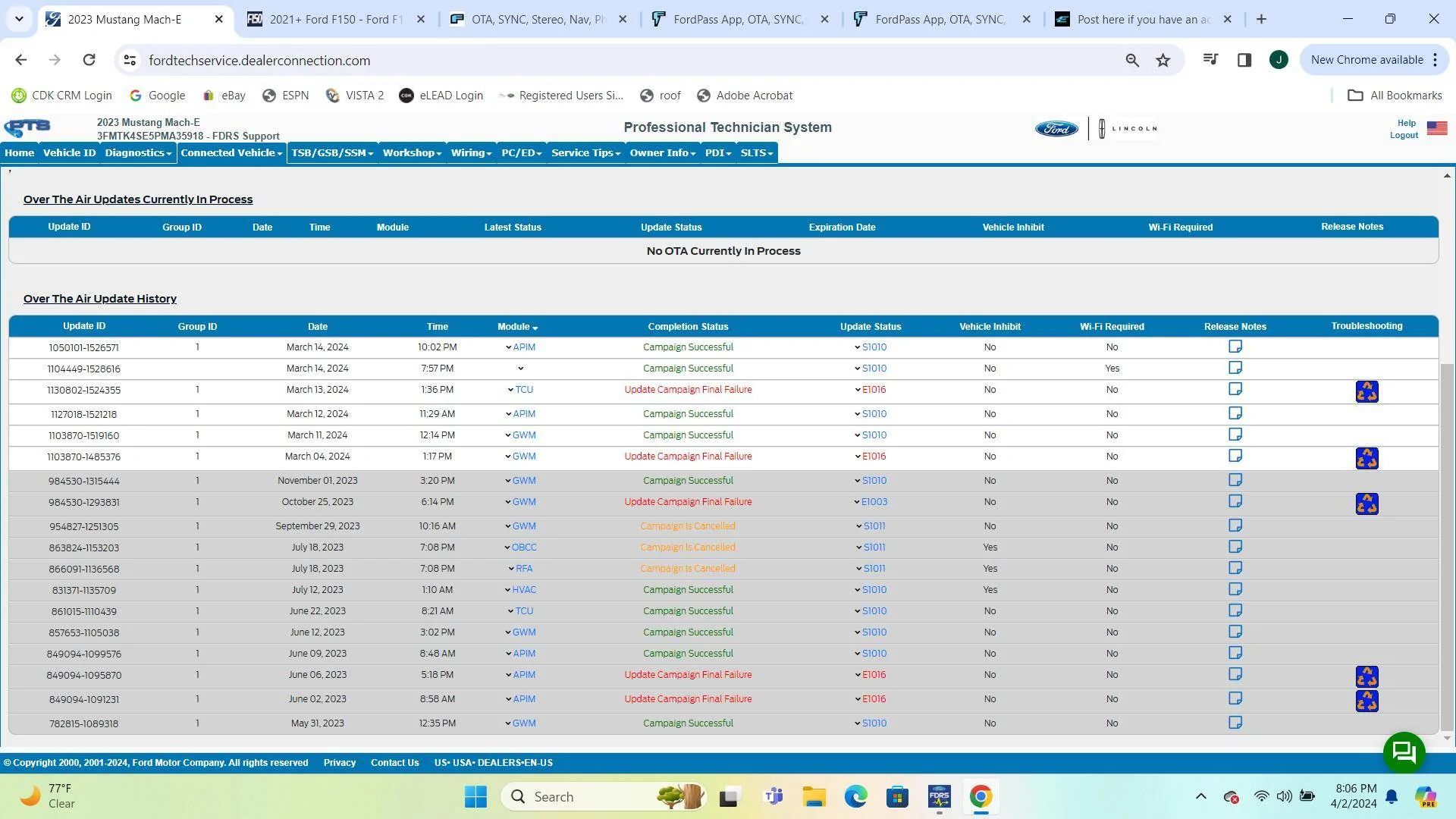Reload the current page

pyautogui.click(x=89, y=60)
